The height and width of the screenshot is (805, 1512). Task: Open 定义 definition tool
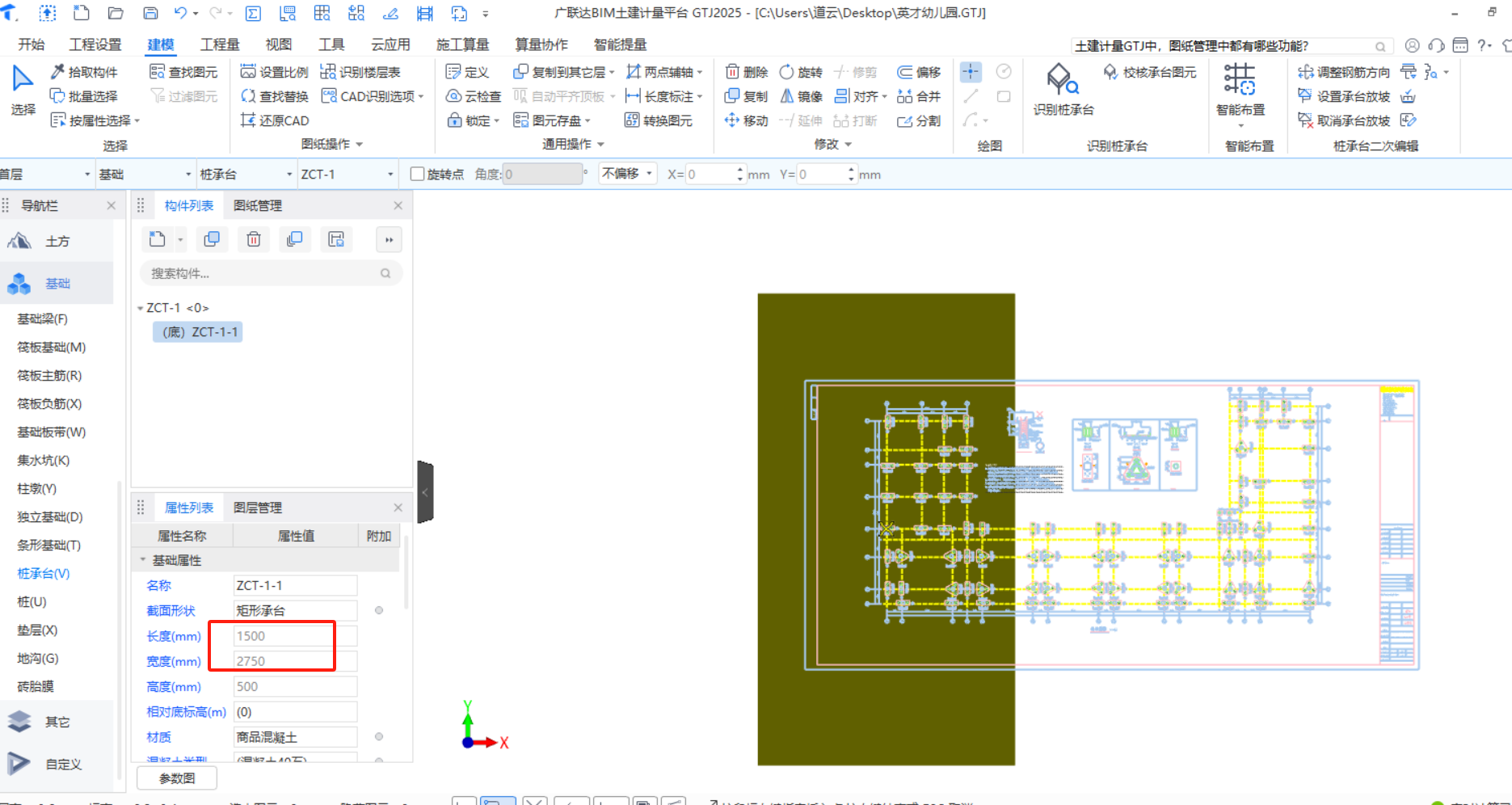(468, 72)
